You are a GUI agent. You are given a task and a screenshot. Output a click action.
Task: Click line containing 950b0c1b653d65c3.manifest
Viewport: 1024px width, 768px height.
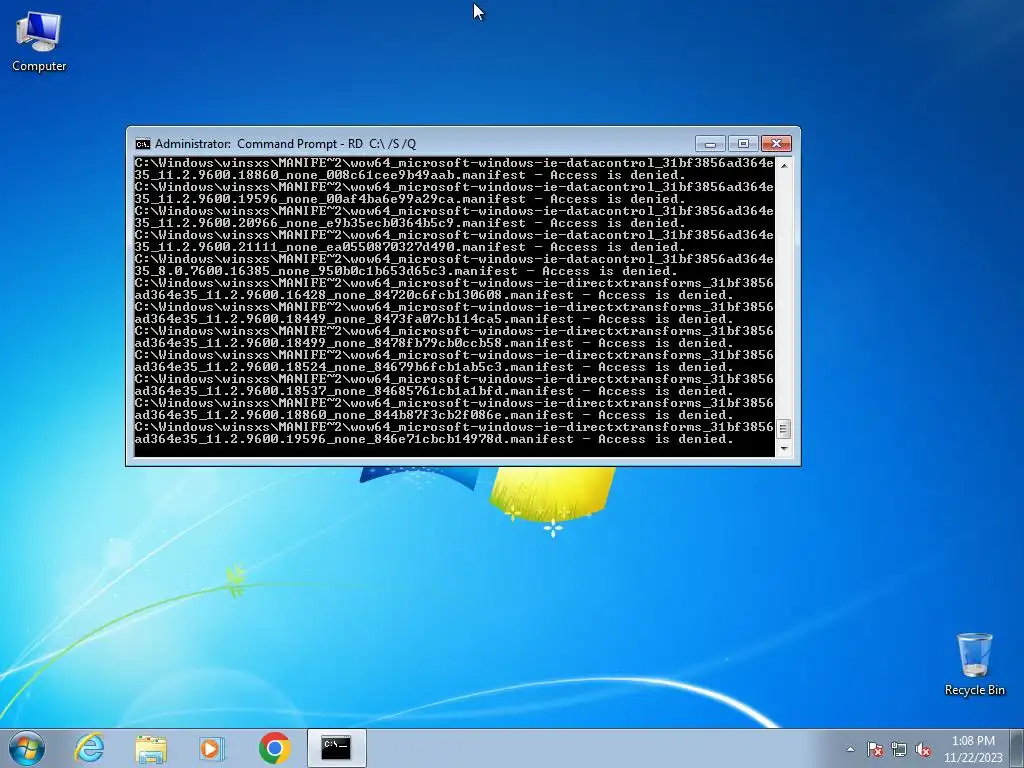coord(406,271)
